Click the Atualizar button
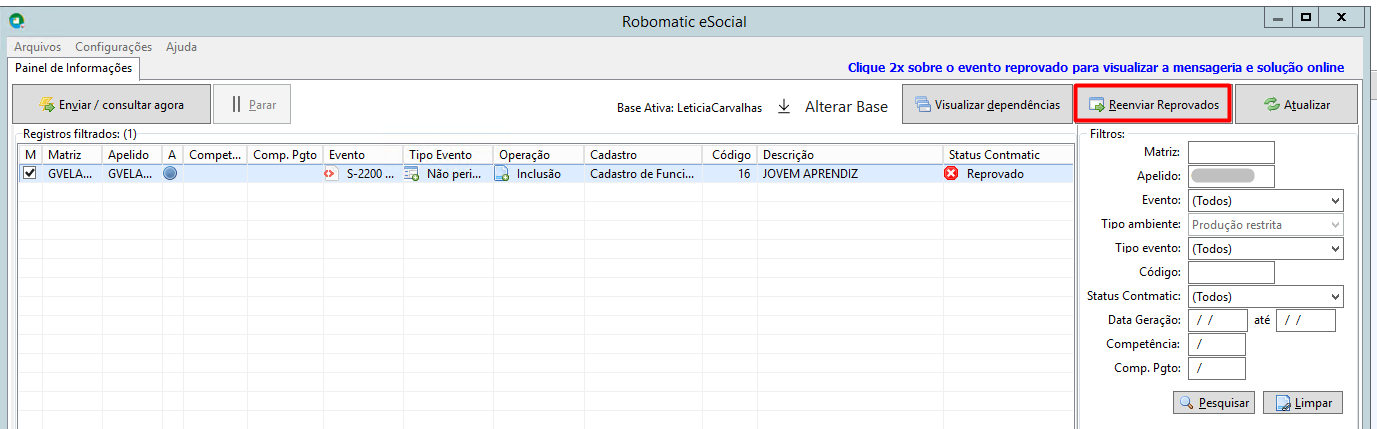 (x=1296, y=104)
